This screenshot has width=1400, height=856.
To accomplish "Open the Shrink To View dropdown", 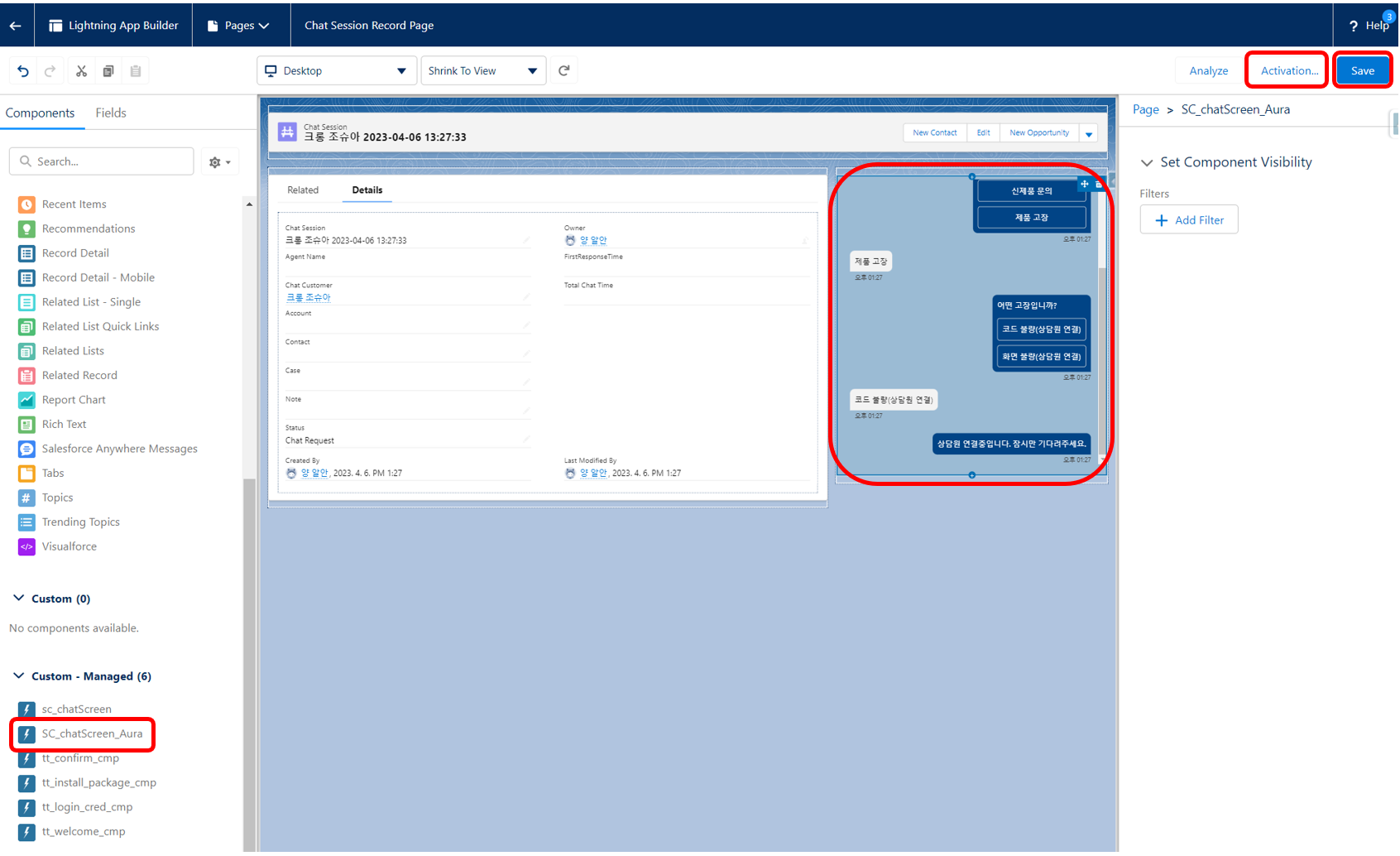I will click(x=482, y=71).
